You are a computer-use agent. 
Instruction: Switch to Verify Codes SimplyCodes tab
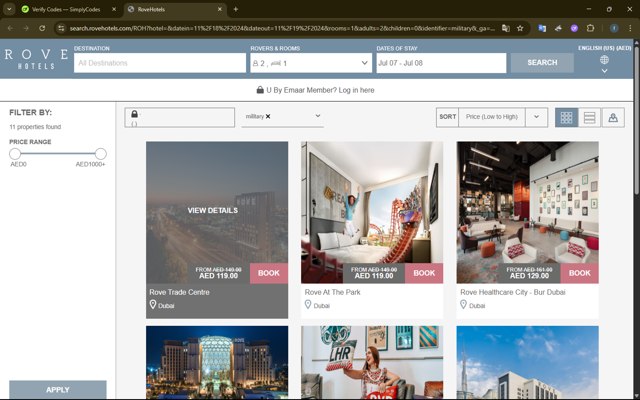pyautogui.click(x=65, y=9)
